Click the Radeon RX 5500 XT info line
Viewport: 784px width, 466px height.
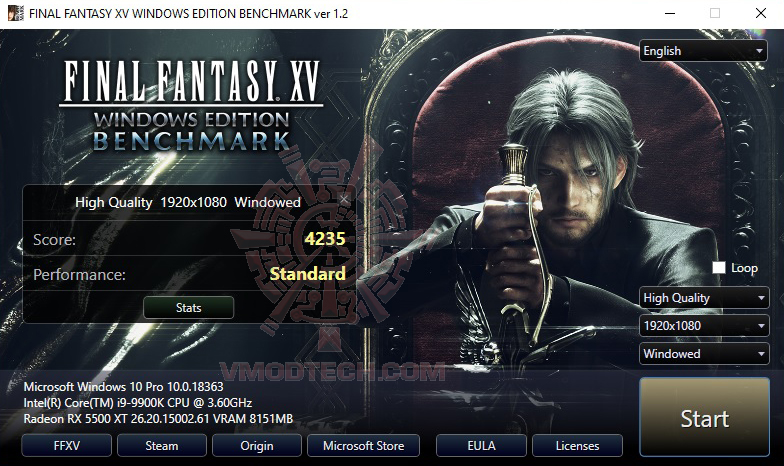coord(158,418)
